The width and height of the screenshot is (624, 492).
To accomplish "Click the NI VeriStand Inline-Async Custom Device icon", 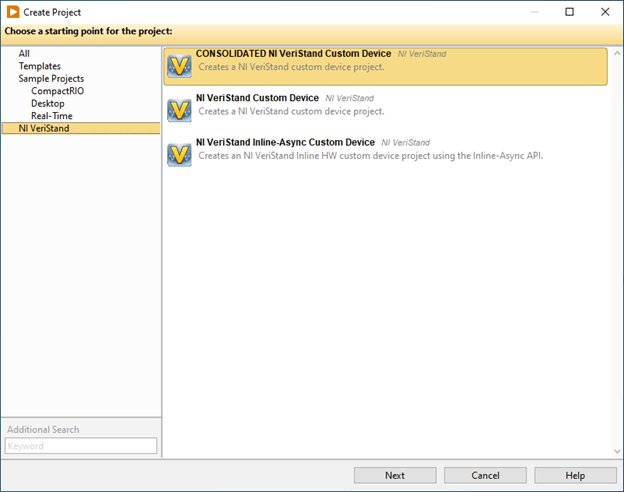I will point(179,155).
